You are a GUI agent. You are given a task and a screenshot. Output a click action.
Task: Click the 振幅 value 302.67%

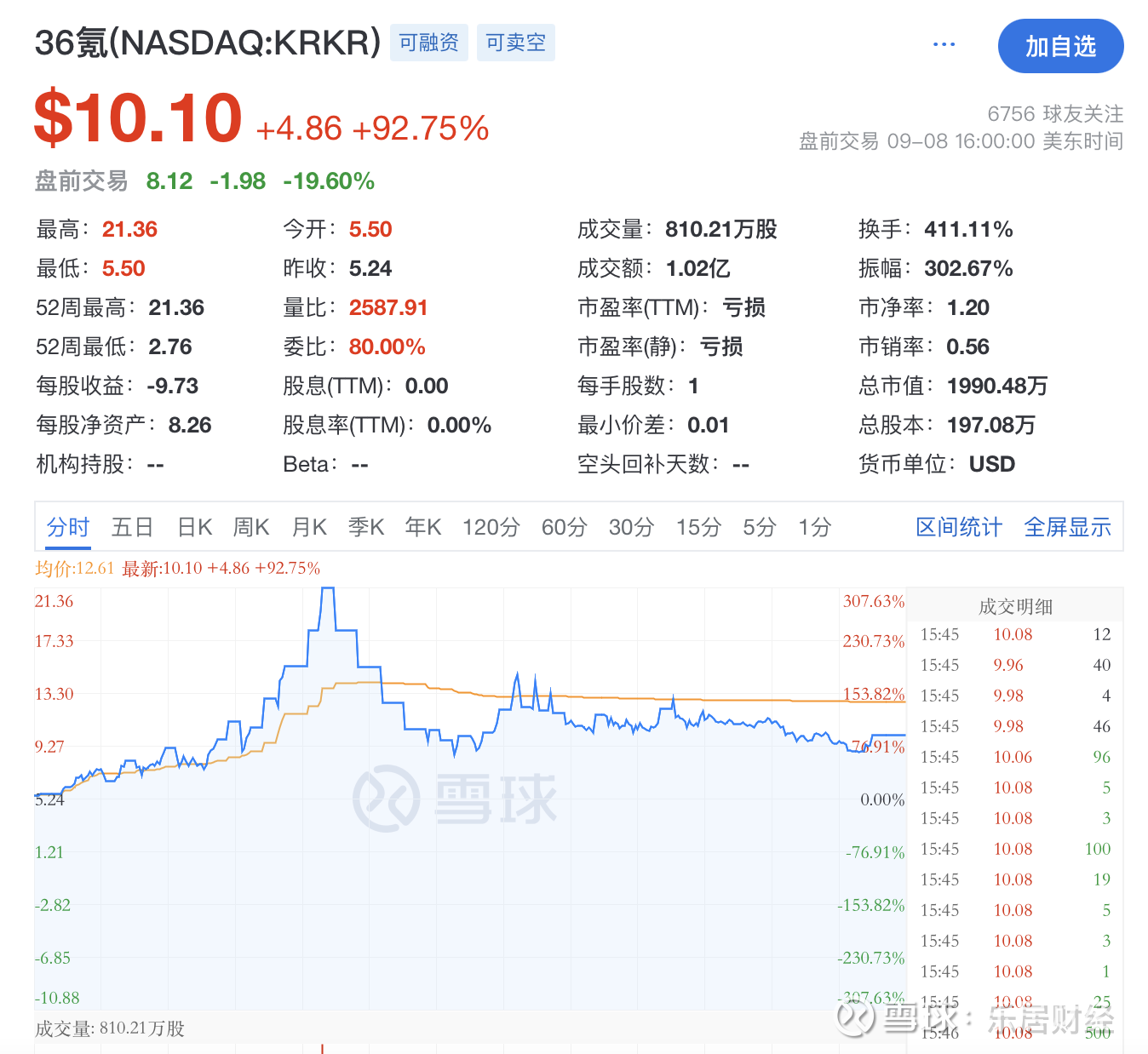(969, 268)
